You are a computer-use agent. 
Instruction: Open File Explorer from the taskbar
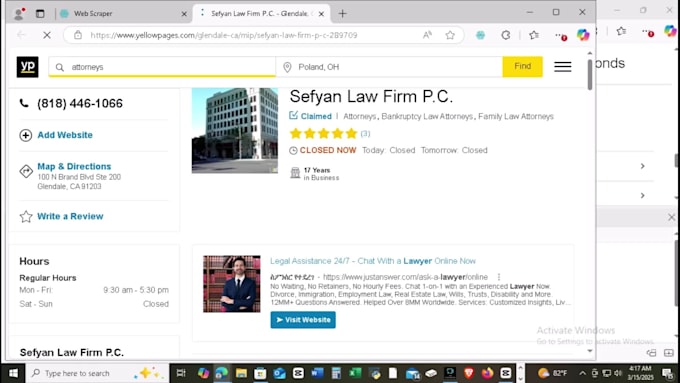click(241, 373)
